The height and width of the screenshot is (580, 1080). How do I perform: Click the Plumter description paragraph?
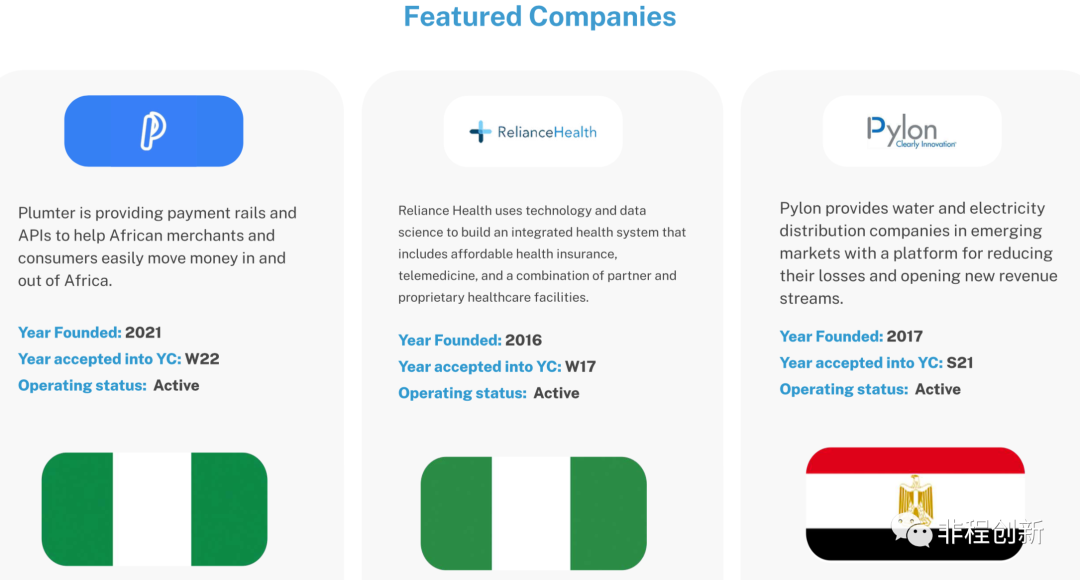pyautogui.click(x=158, y=247)
